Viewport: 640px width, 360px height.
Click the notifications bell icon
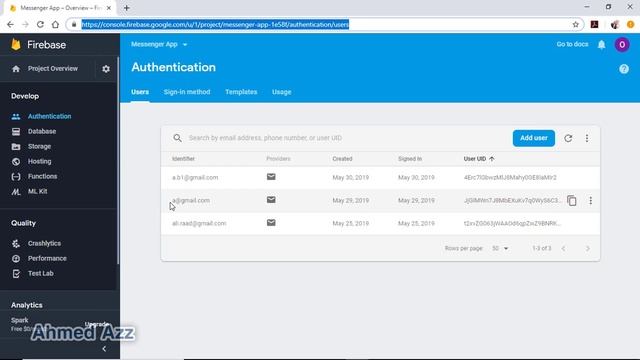click(602, 44)
